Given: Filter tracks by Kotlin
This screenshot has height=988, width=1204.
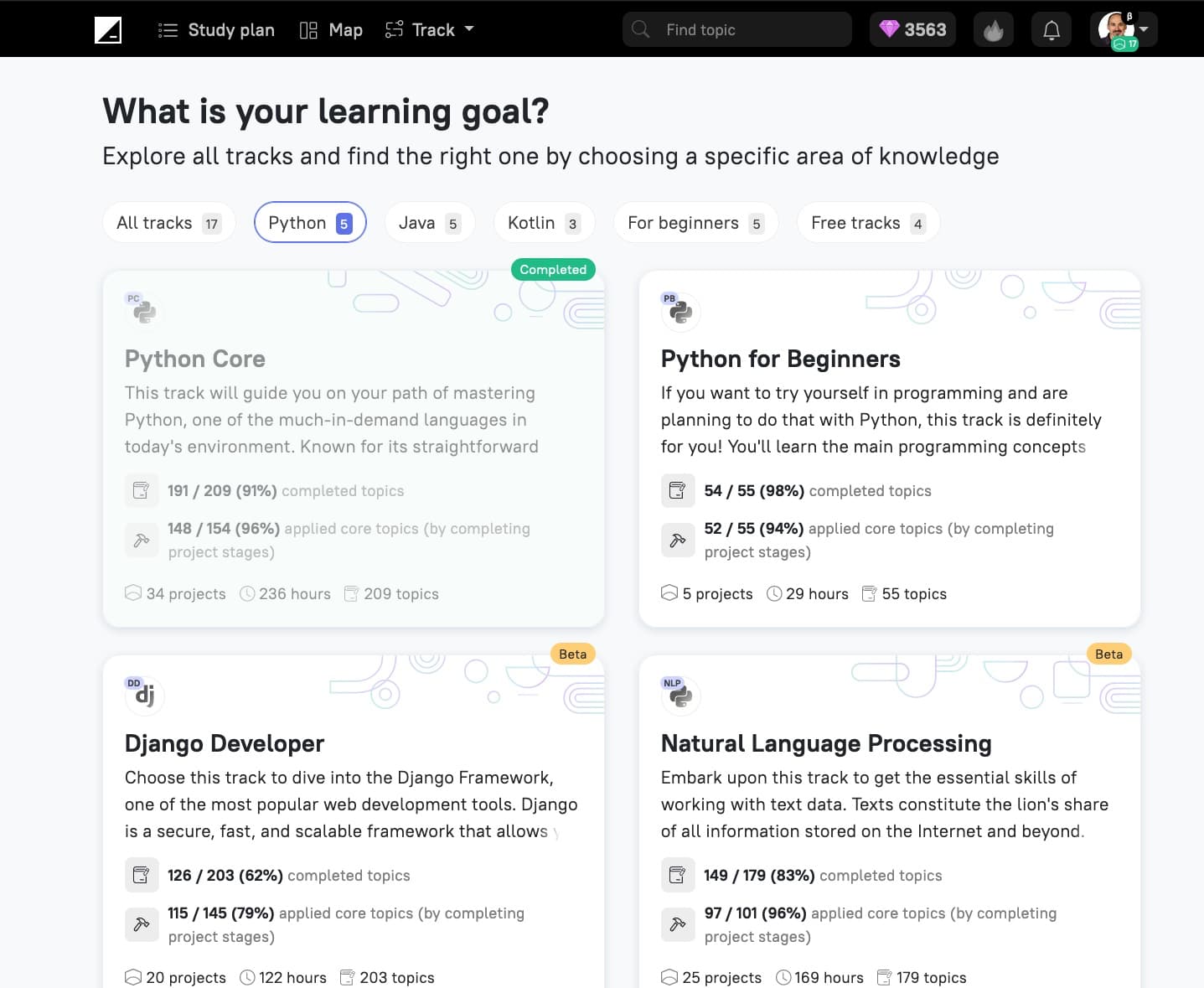Looking at the screenshot, I should 543,223.
